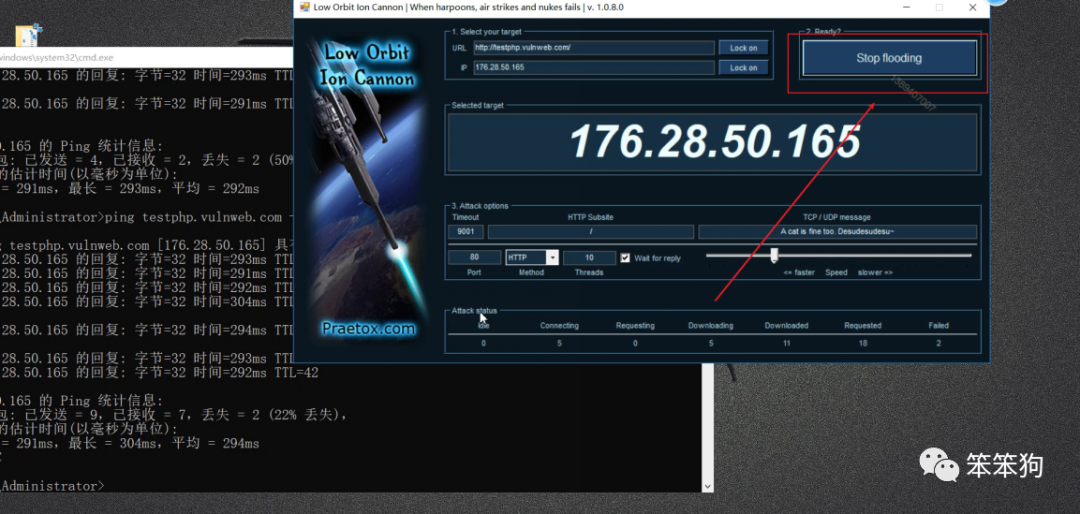Screen dimensions: 1080x514
Task: Adjust the attack Speed slider handle
Action: [774, 256]
